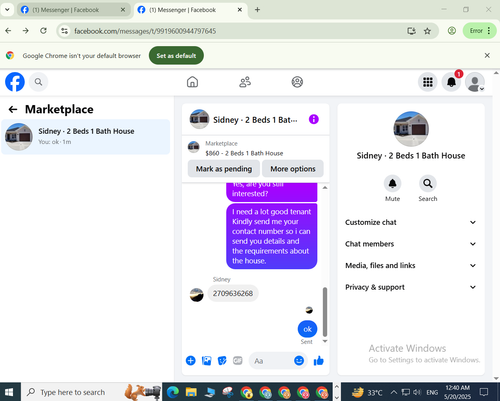Click the 2709636268 message bubble
Image resolution: width=500 pixels, height=401 pixels.
coord(233,293)
